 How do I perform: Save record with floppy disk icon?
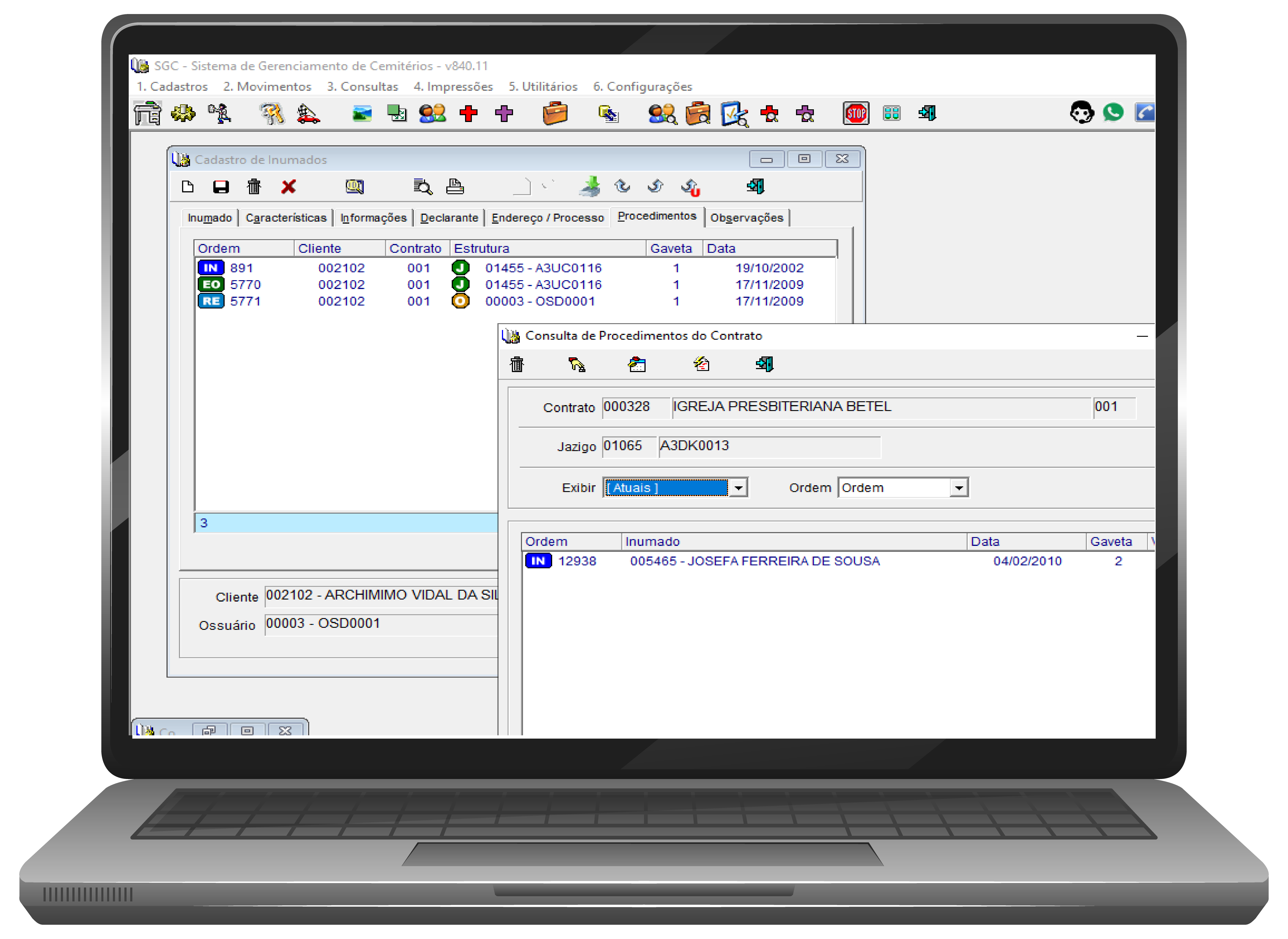pyautogui.click(x=221, y=186)
